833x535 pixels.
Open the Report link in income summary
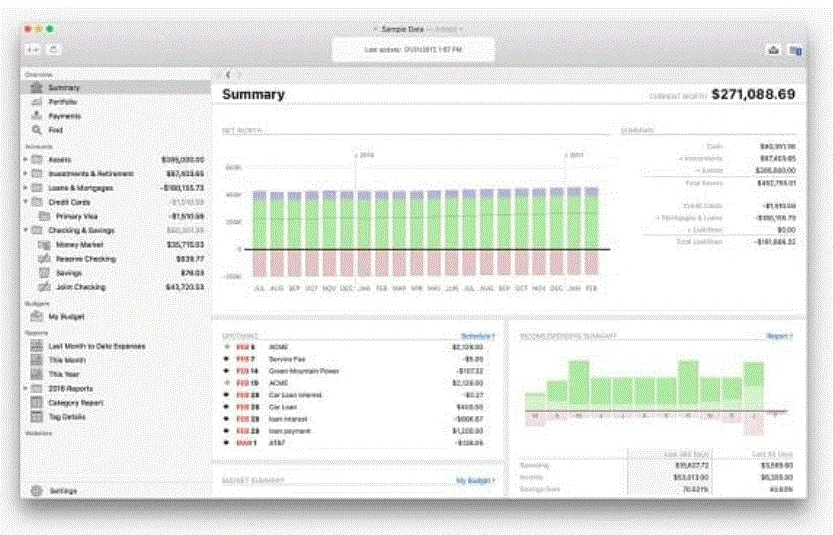tap(779, 336)
